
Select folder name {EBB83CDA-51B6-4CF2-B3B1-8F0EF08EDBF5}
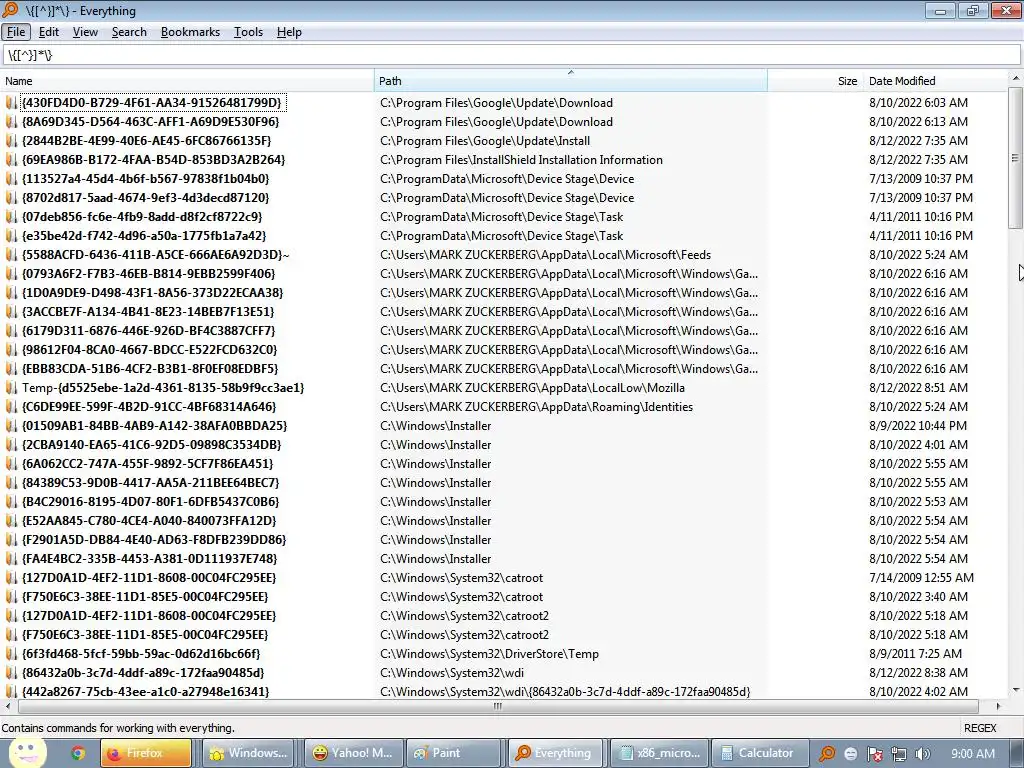tap(150, 368)
